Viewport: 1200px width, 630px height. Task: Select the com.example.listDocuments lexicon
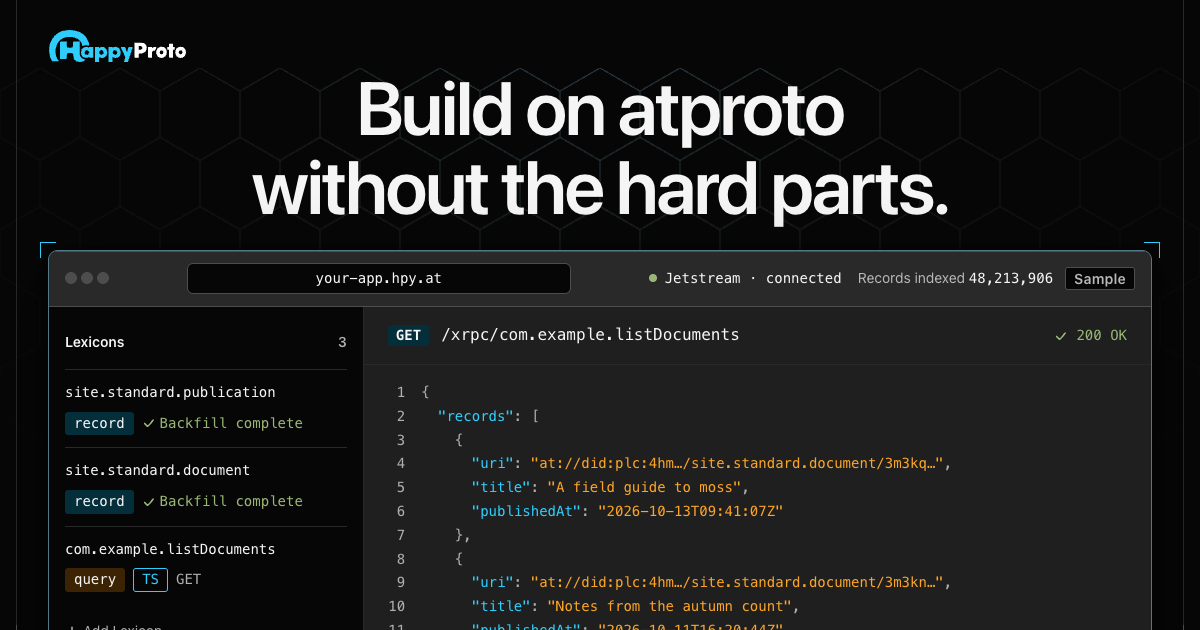coord(170,549)
